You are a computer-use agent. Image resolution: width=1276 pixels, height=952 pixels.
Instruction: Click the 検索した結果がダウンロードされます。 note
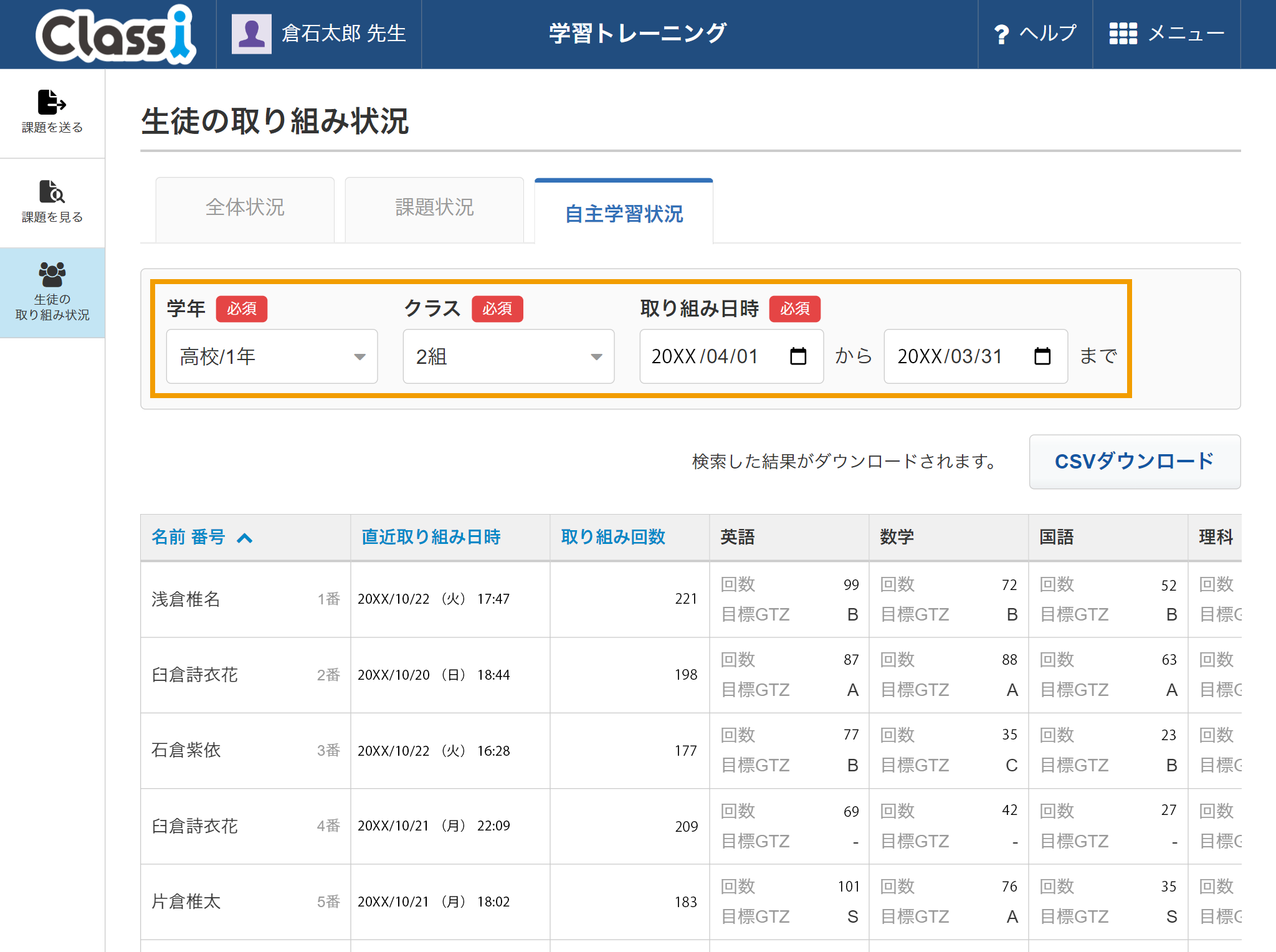pos(845,462)
